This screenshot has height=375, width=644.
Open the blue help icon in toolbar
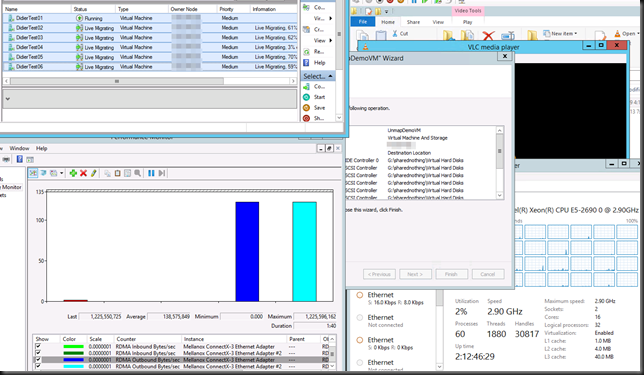[x=19, y=159]
